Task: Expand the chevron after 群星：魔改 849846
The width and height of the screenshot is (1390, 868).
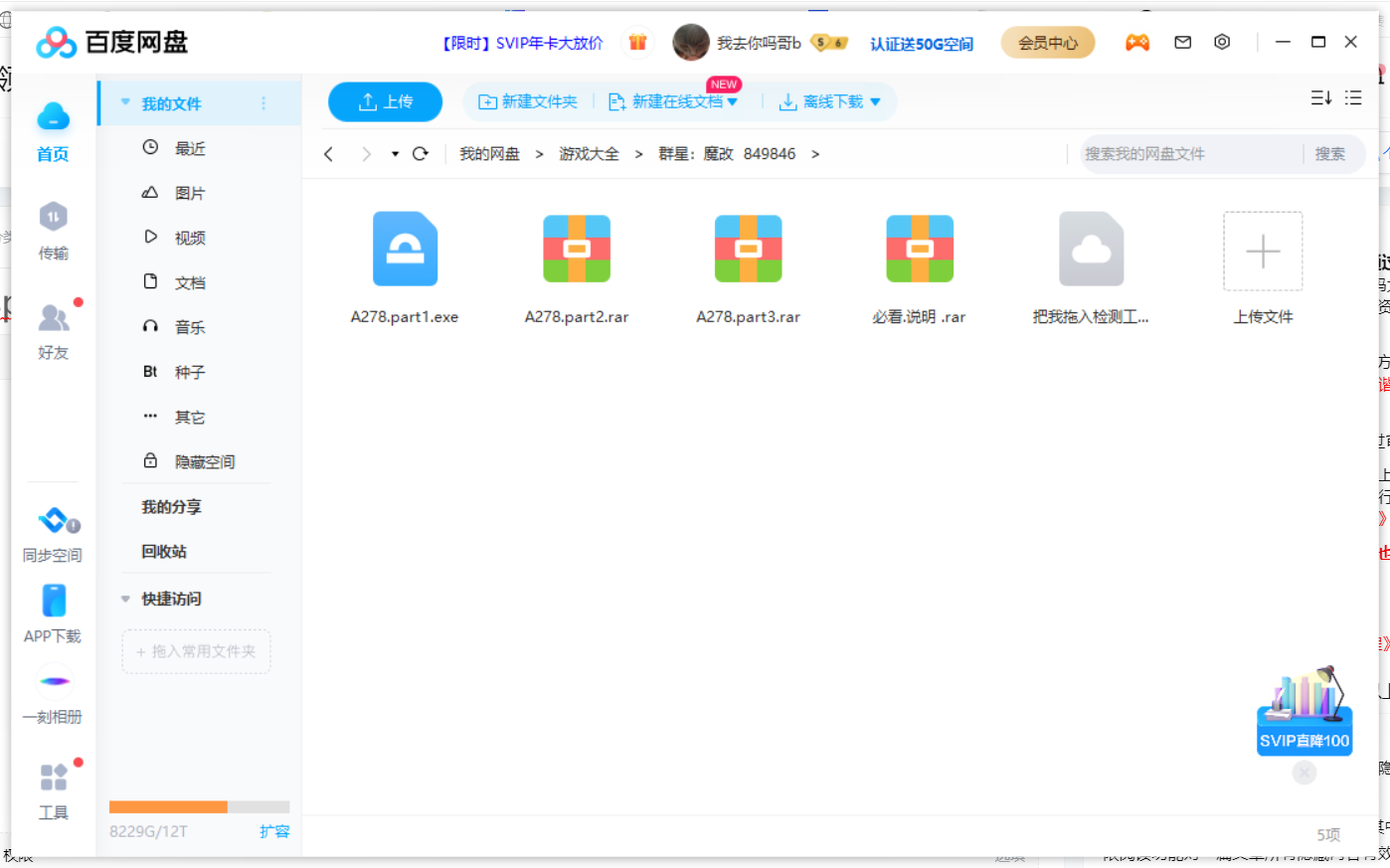Action: point(815,154)
